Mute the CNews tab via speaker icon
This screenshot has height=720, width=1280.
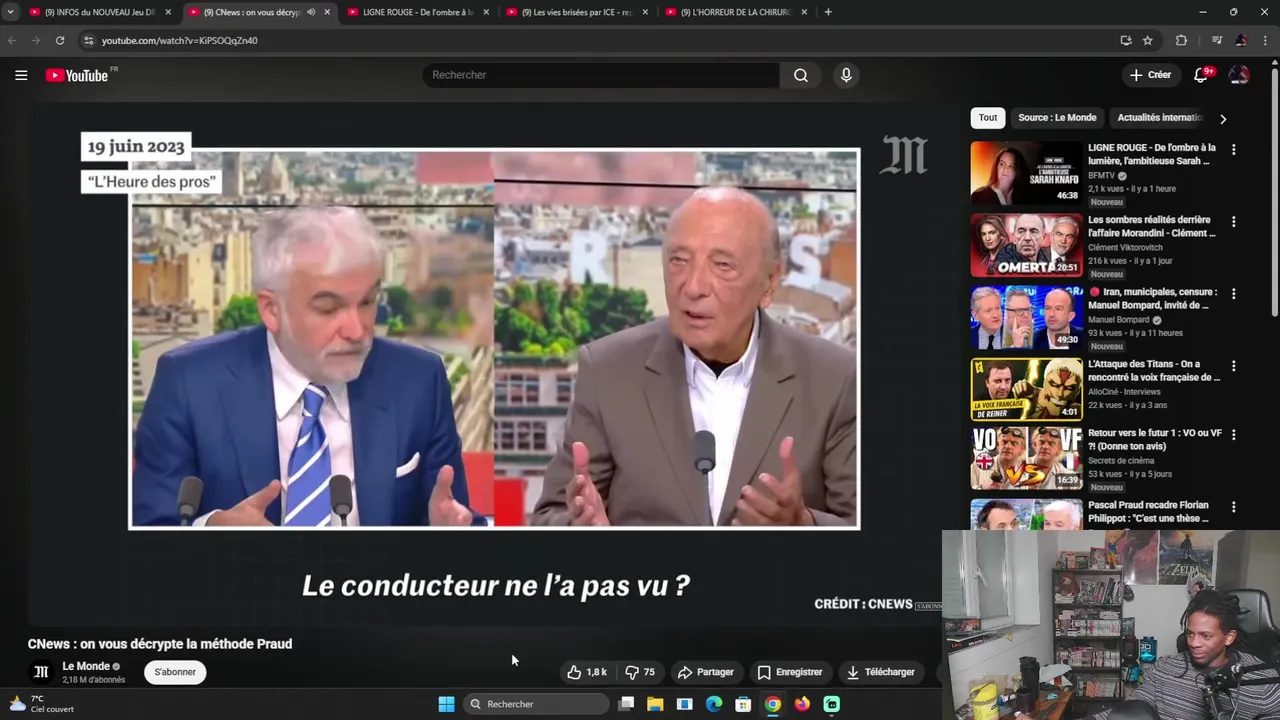pyautogui.click(x=311, y=12)
